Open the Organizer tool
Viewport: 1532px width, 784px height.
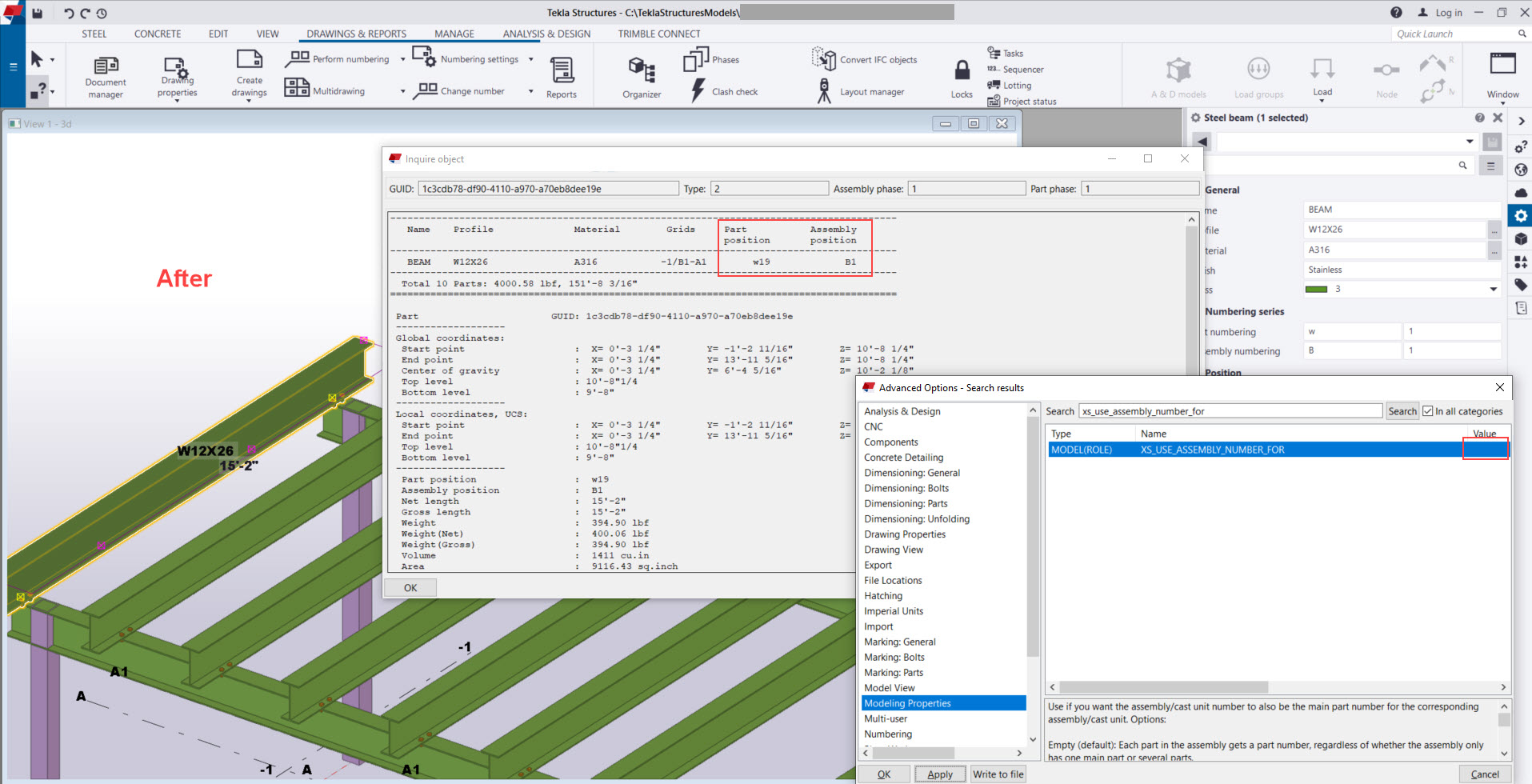[642, 75]
